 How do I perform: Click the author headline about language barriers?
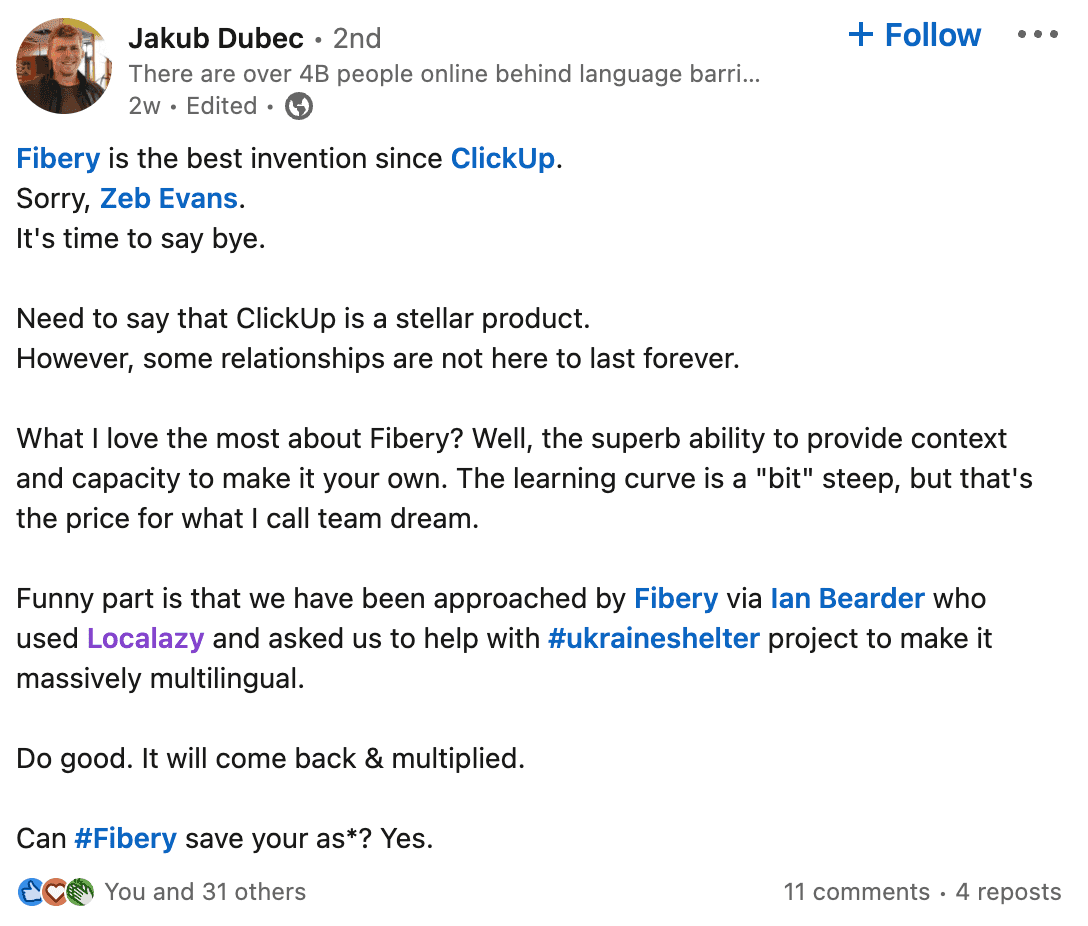pos(444,73)
